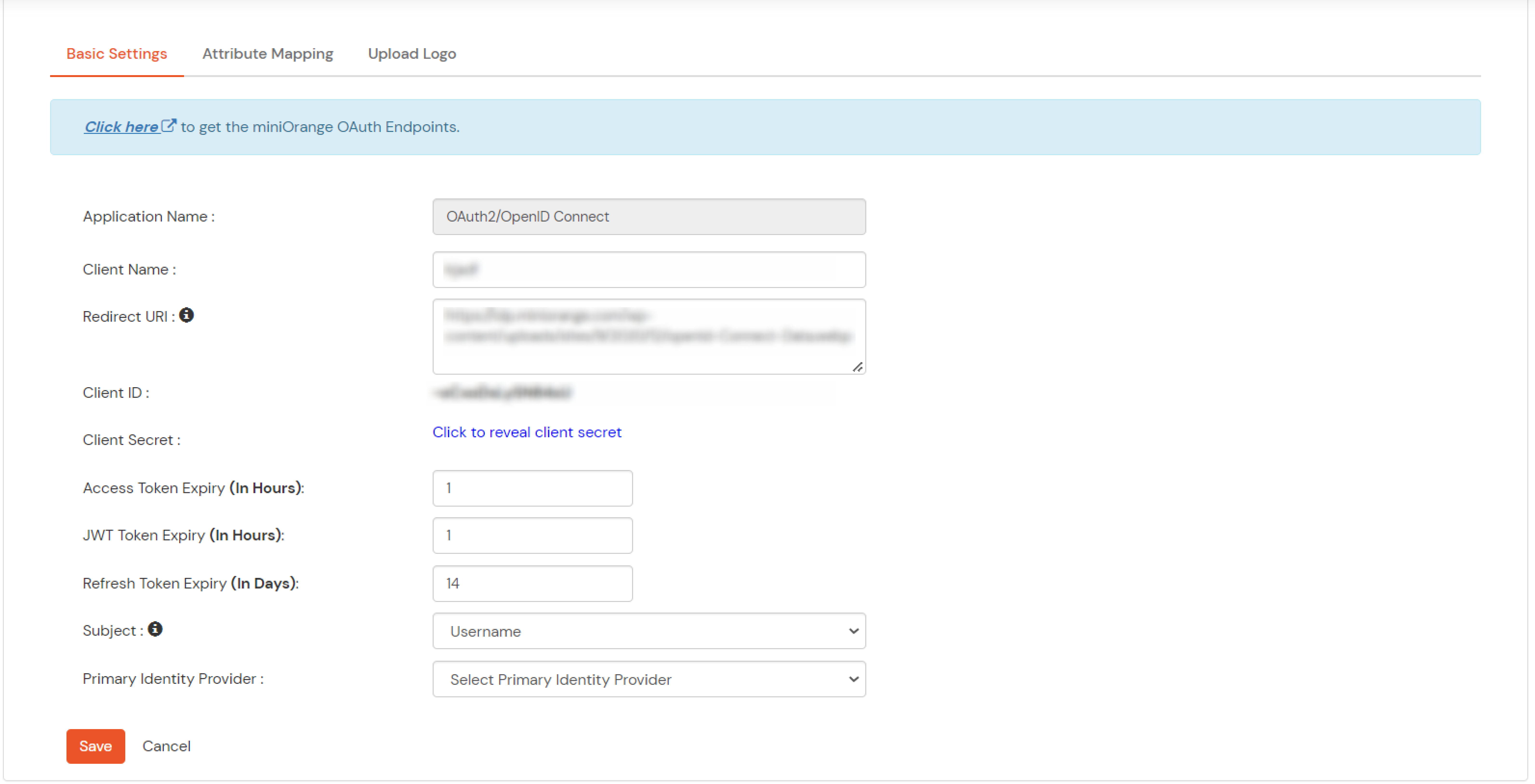Image resolution: width=1535 pixels, height=784 pixels.
Task: Click the Redirect URI resize handle
Action: pos(858,368)
